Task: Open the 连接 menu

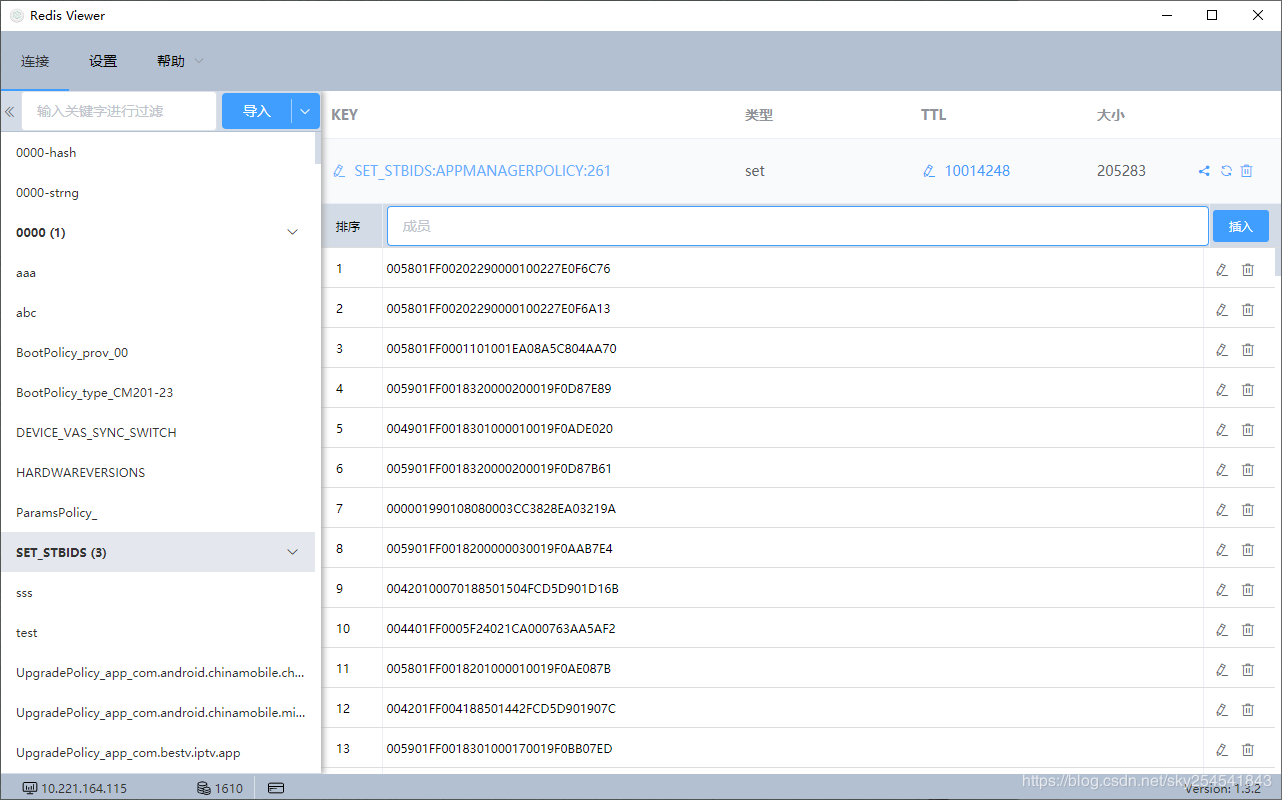Action: click(35, 61)
